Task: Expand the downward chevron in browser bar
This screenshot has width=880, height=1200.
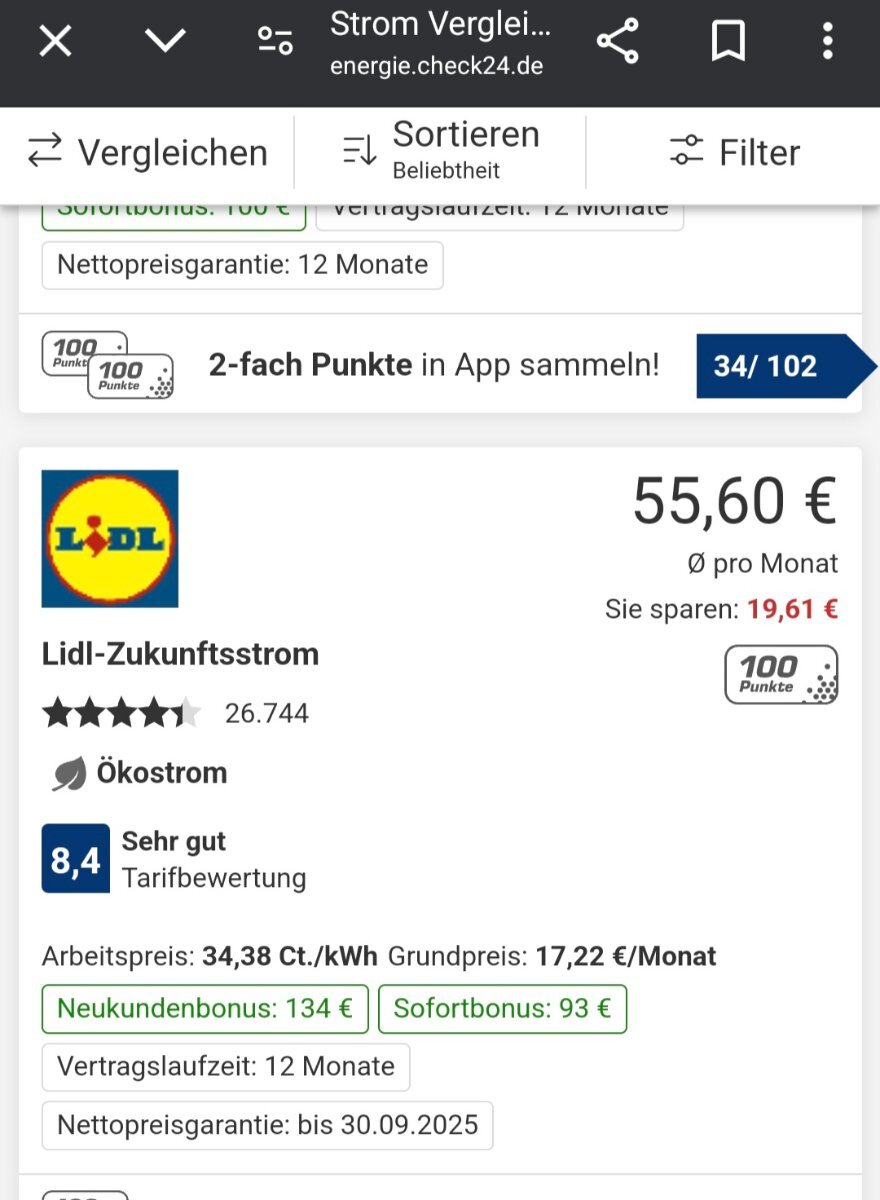Action: (x=165, y=40)
